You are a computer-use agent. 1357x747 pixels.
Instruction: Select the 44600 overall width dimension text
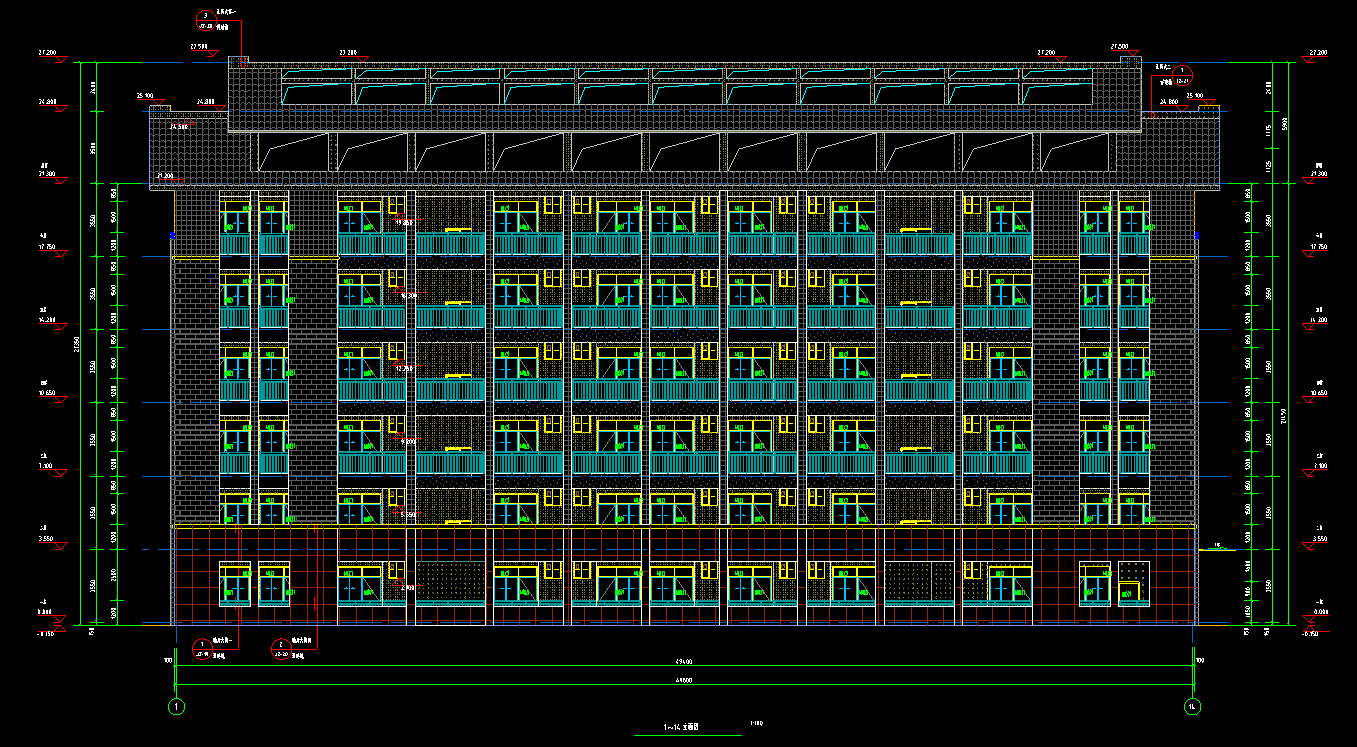(684, 680)
